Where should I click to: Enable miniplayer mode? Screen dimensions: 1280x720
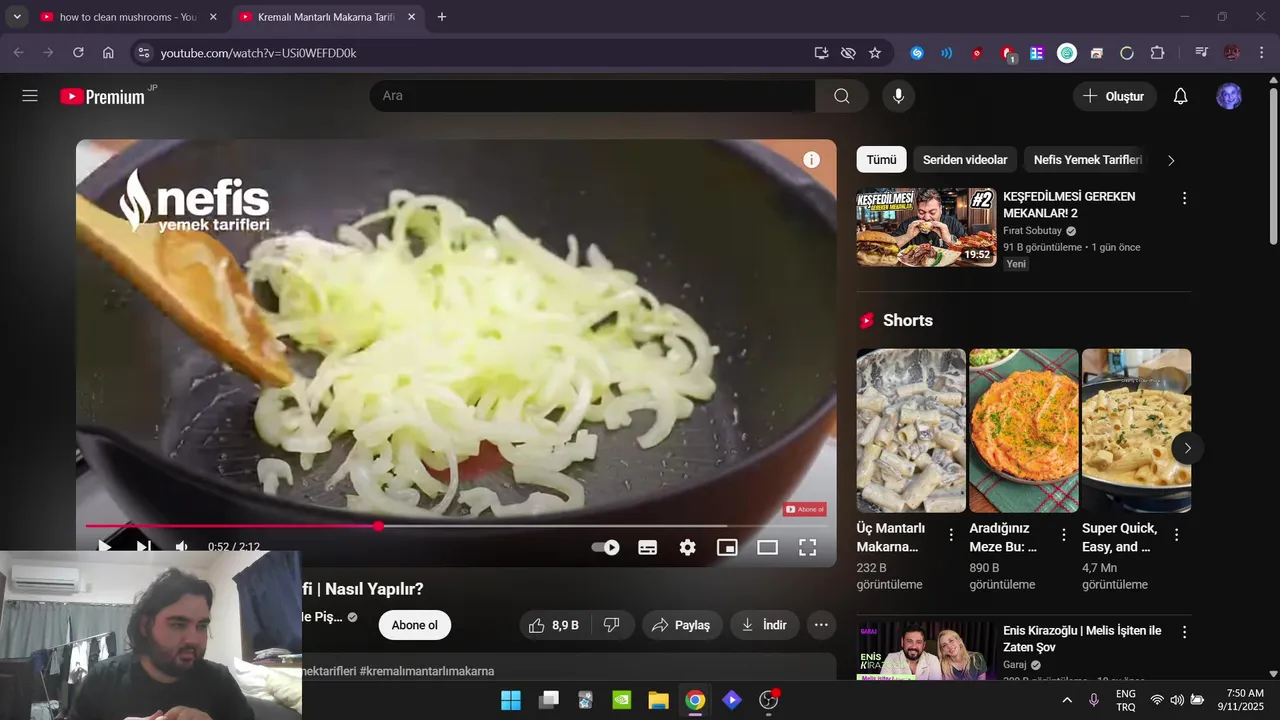pos(727,547)
